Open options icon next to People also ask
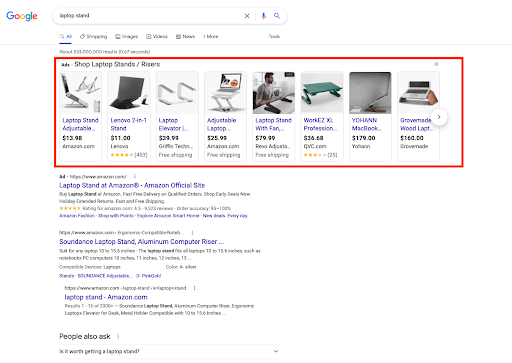The width and height of the screenshot is (512, 363). [x=118, y=336]
